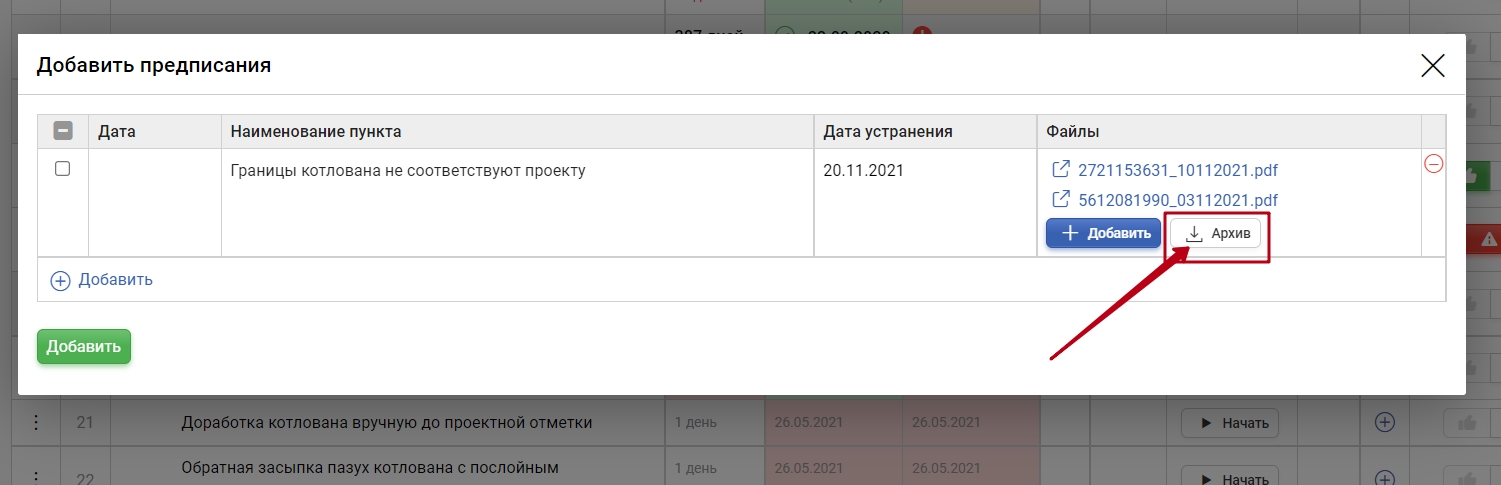Click the Границы котлована name cell
Viewport: 1501px width, 485px height.
[407, 171]
